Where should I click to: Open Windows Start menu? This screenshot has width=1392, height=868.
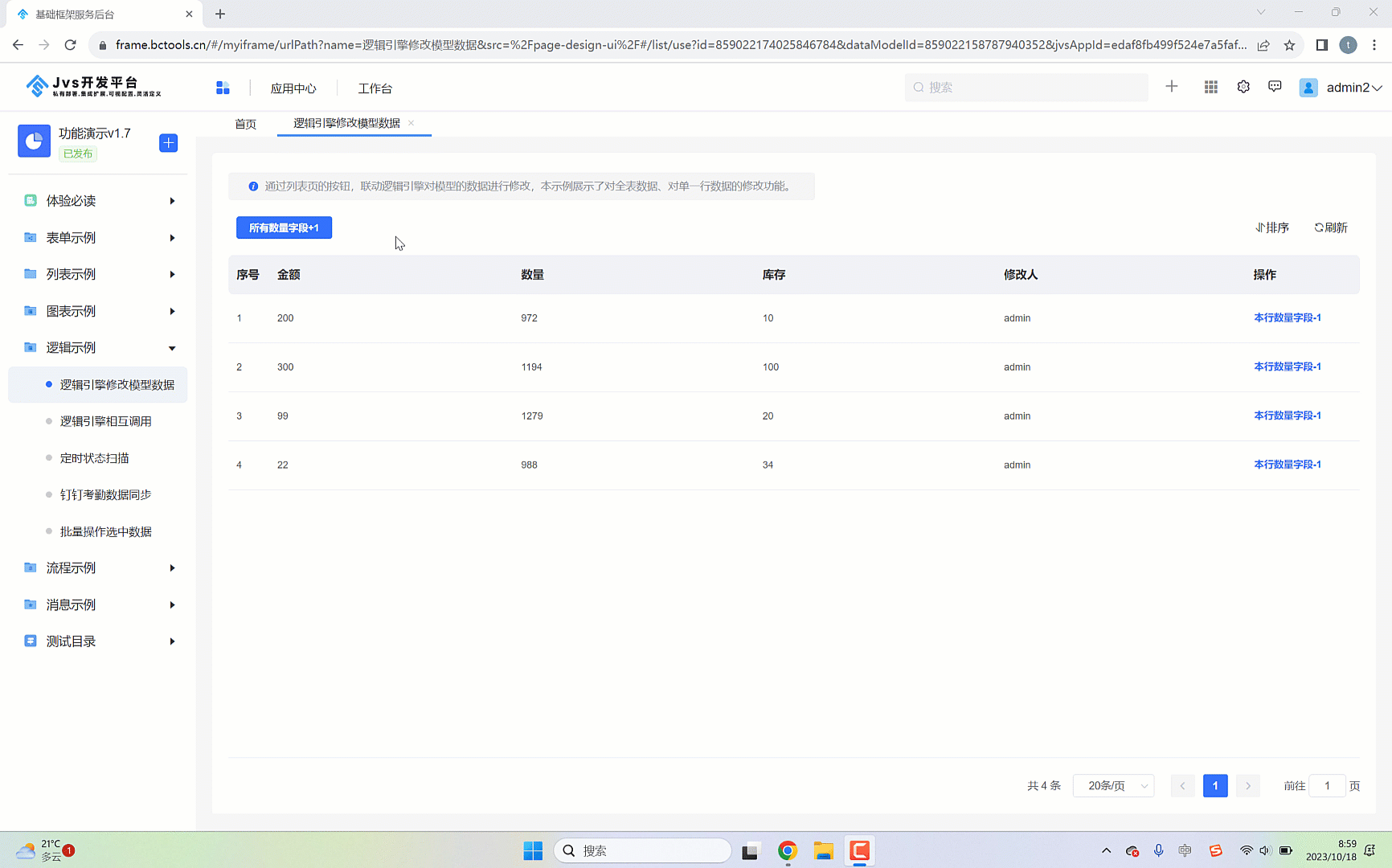(x=533, y=850)
